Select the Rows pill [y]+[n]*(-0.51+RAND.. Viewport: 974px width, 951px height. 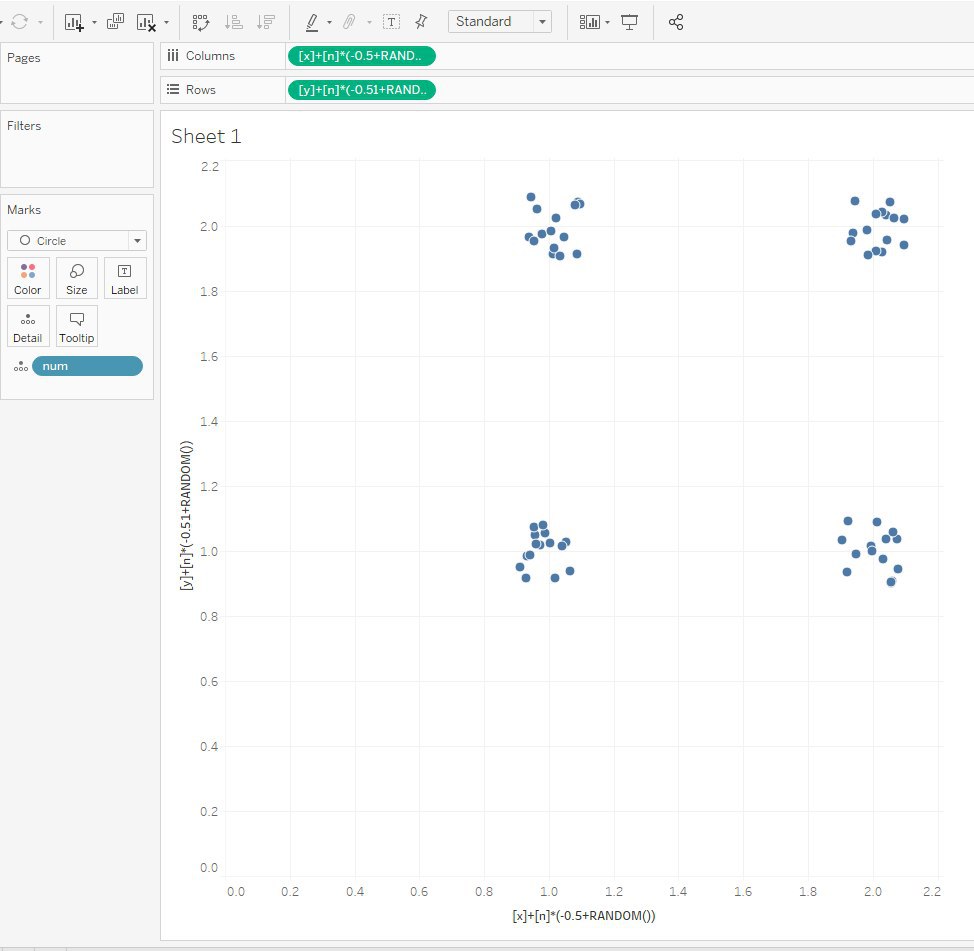tap(362, 90)
